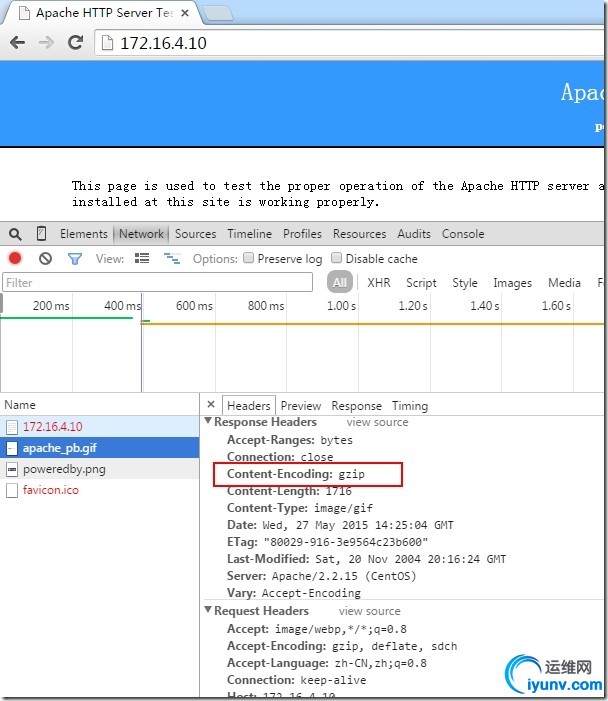Click the browser forward arrow
Screen dimensions: 608x701
[x=46, y=43]
